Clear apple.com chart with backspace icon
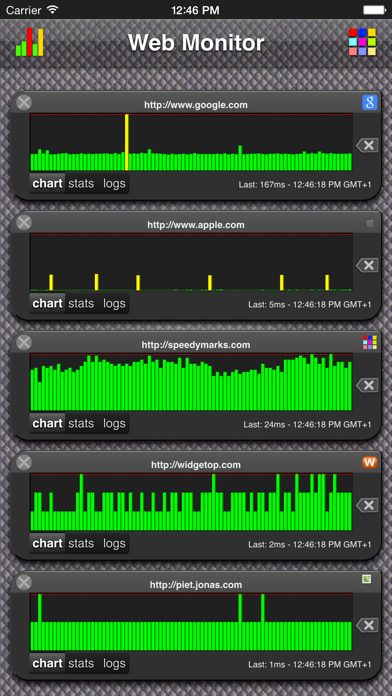This screenshot has width=392, height=696. (367, 265)
